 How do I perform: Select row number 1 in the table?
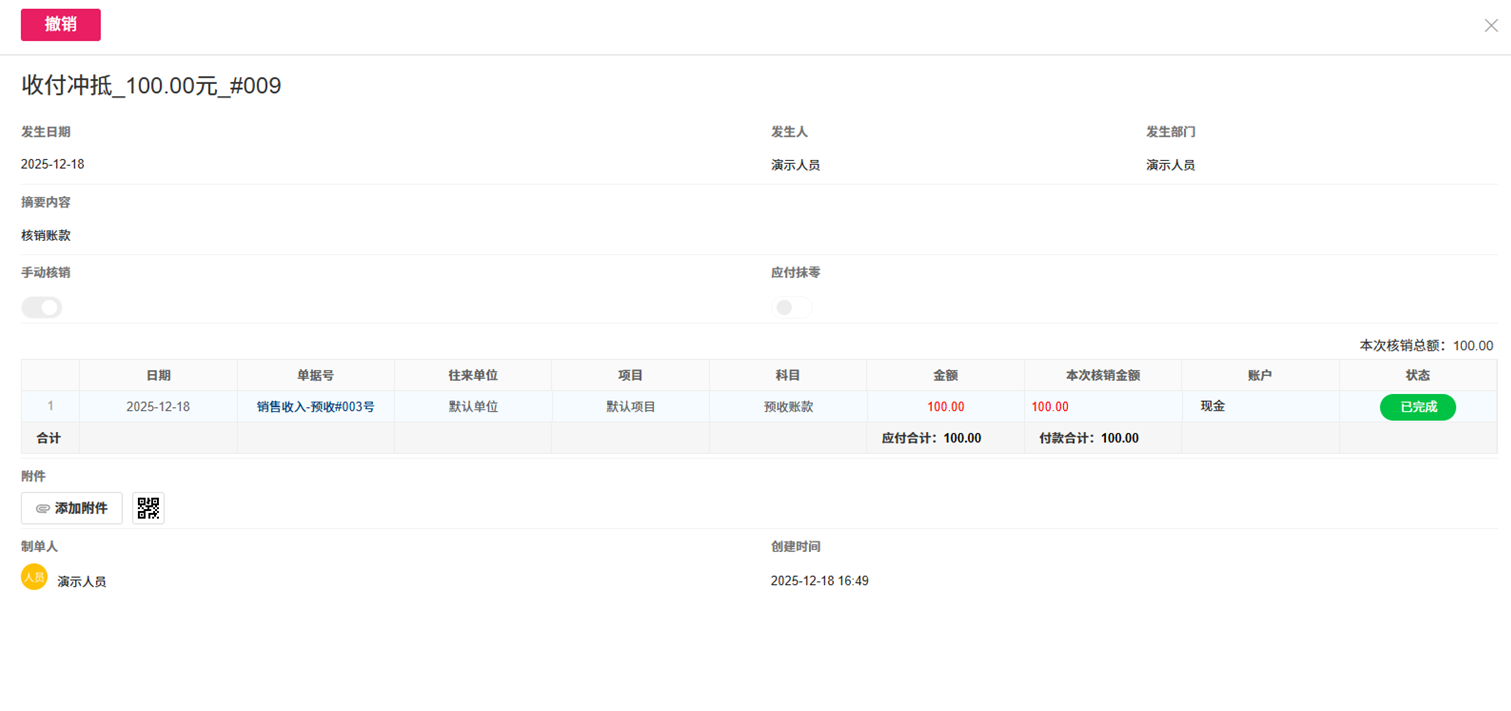(x=50, y=407)
